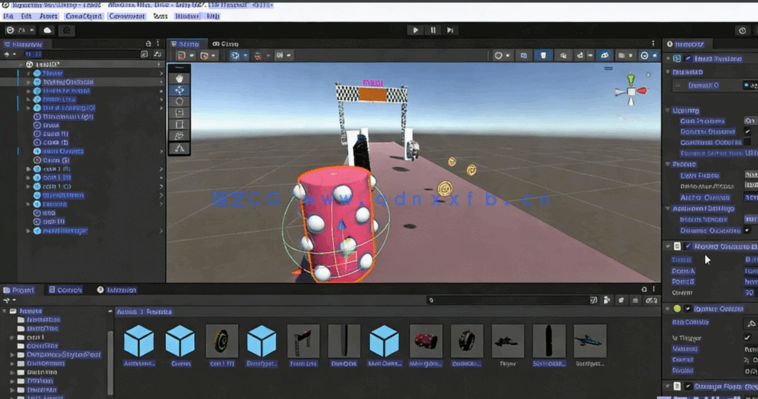Switch to the Animation tab

(117, 290)
